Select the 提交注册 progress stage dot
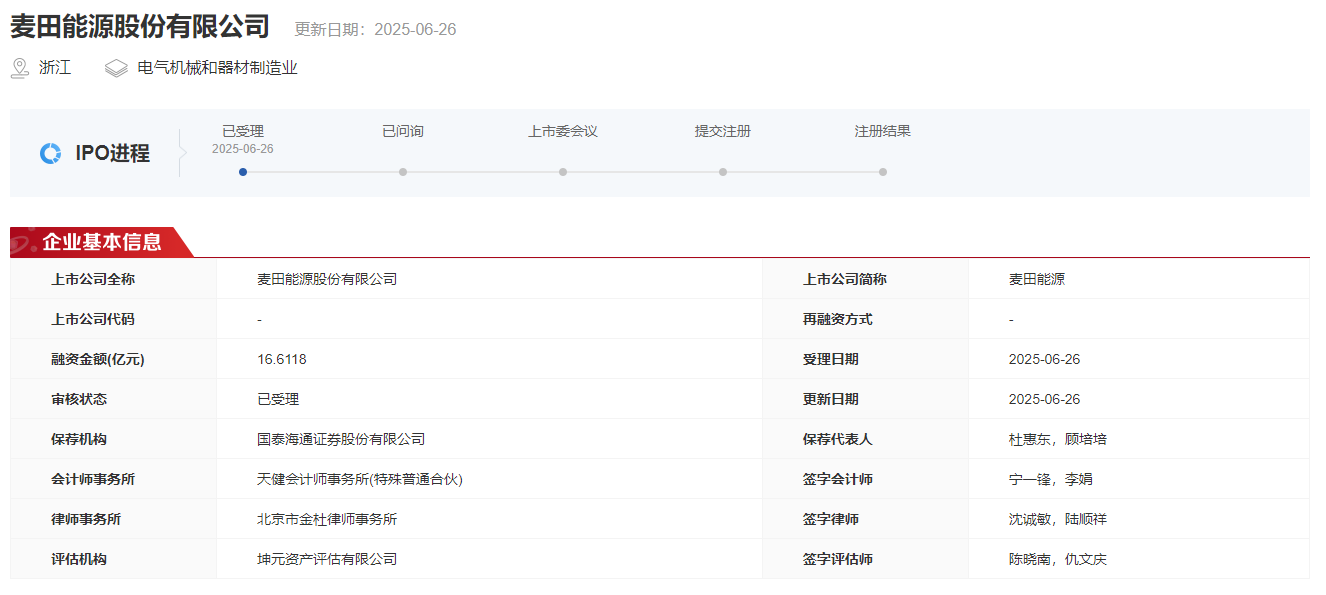 click(x=723, y=172)
